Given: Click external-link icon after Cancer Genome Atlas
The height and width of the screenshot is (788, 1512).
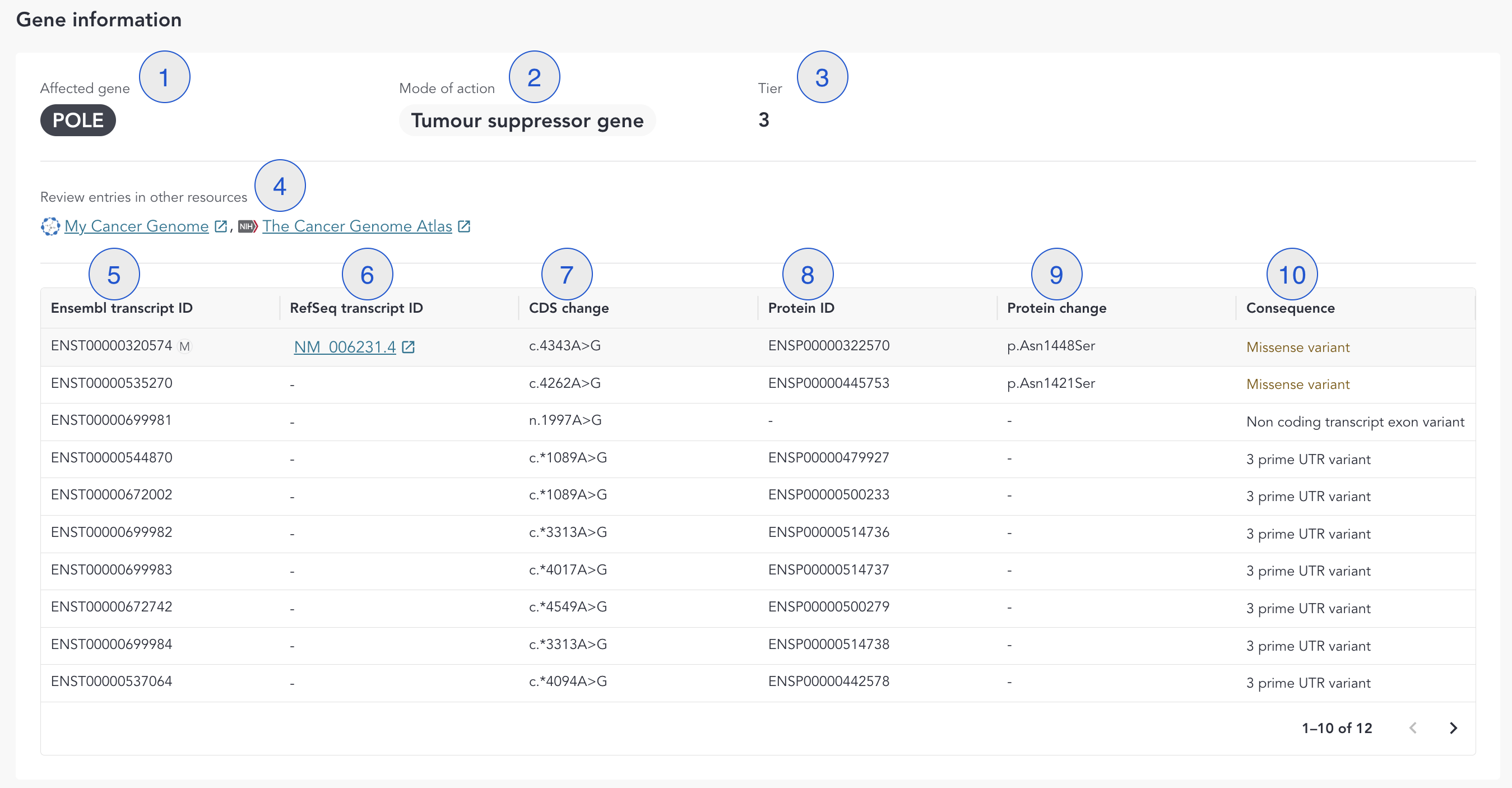Looking at the screenshot, I should point(463,226).
